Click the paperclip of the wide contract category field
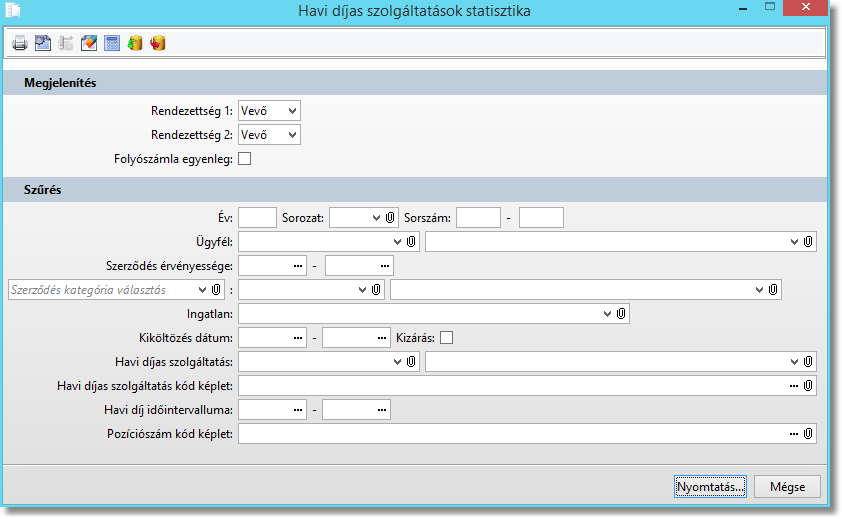Image resolution: width=842 pixels, height=519 pixels. point(773,290)
